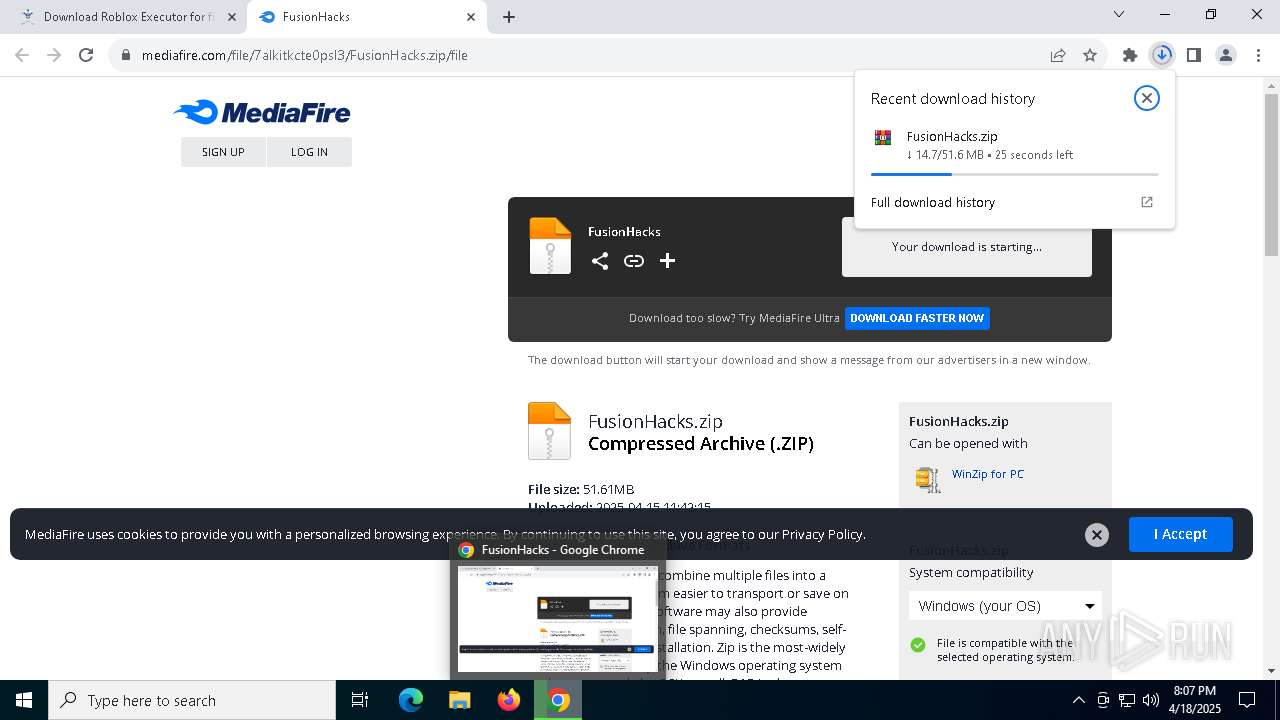The image size is (1280, 720).
Task: Open the WinZip for PC link
Action: 988,474
